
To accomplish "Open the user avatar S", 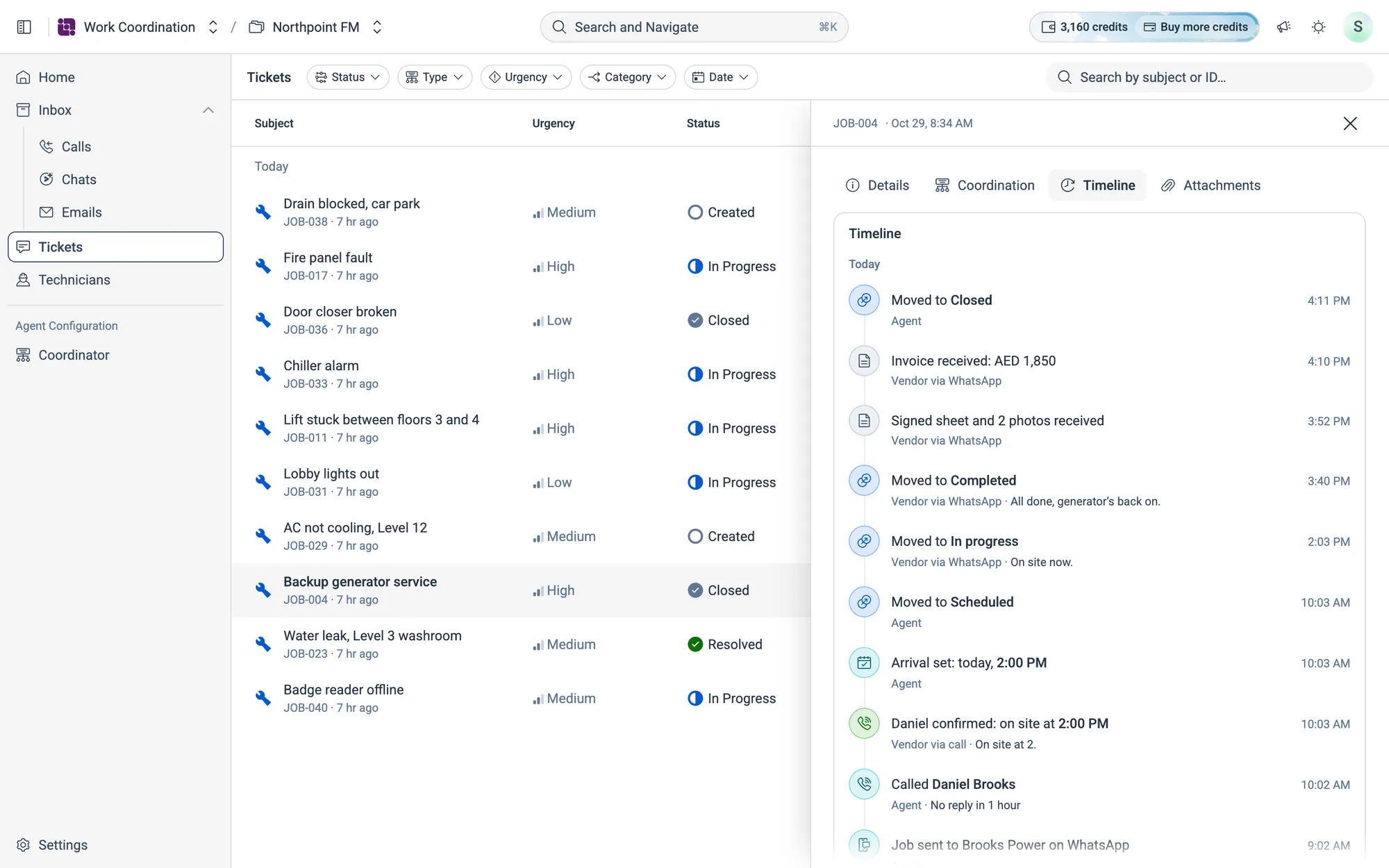I will click(x=1358, y=27).
